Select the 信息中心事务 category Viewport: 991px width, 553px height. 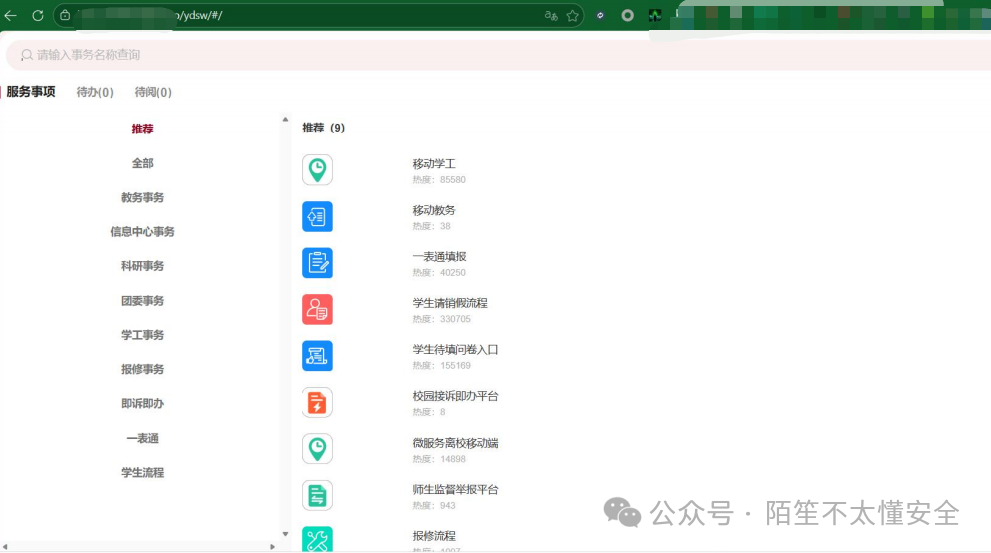pos(142,231)
